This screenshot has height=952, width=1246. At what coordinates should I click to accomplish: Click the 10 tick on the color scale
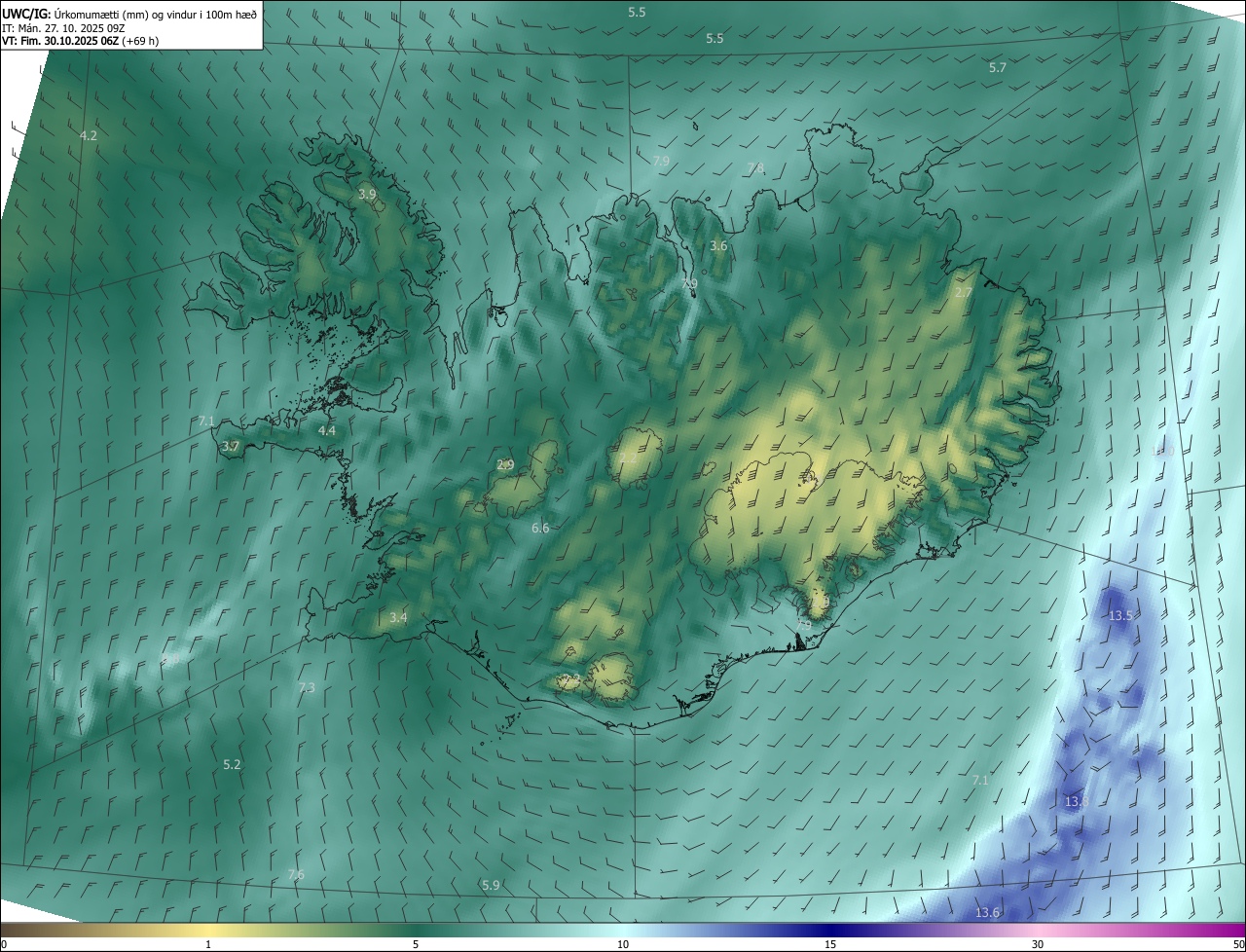[x=623, y=945]
